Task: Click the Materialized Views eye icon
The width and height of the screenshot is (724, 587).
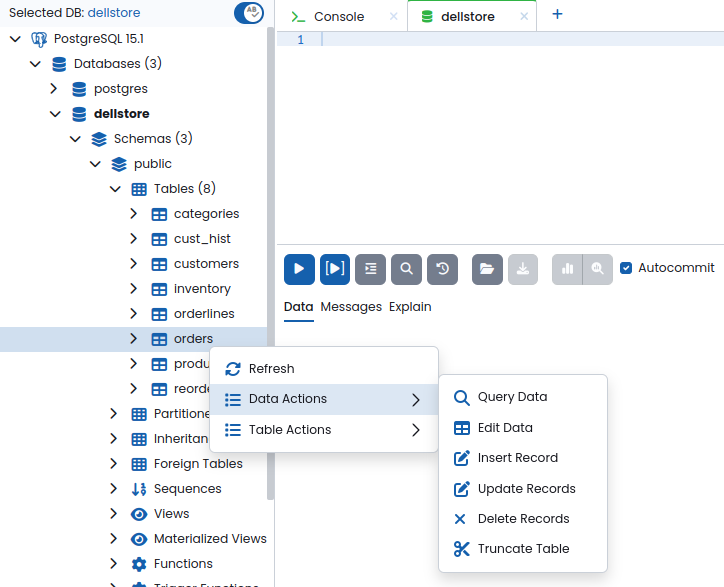Action: (x=139, y=539)
